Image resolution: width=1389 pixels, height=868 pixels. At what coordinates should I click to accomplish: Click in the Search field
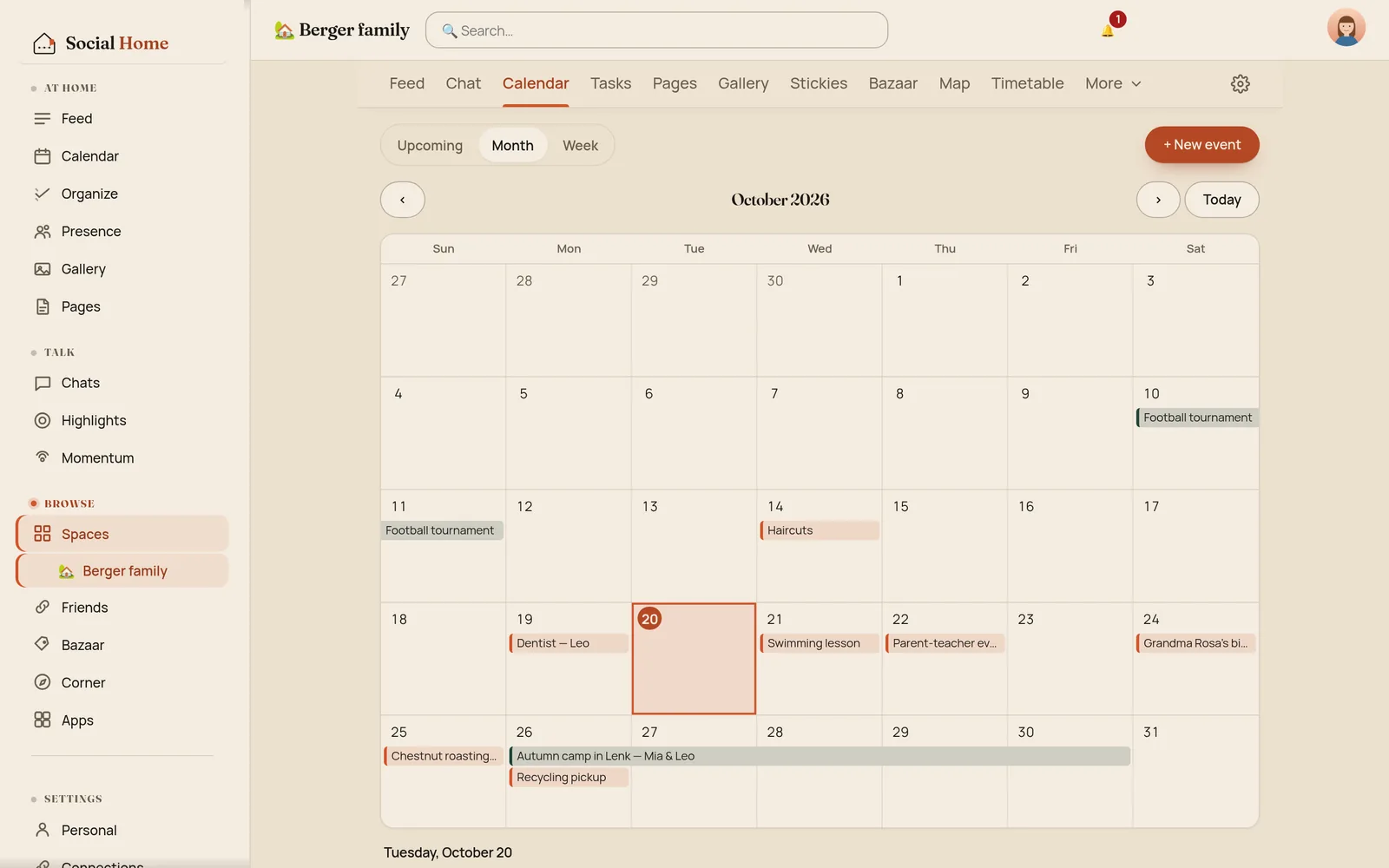click(656, 30)
